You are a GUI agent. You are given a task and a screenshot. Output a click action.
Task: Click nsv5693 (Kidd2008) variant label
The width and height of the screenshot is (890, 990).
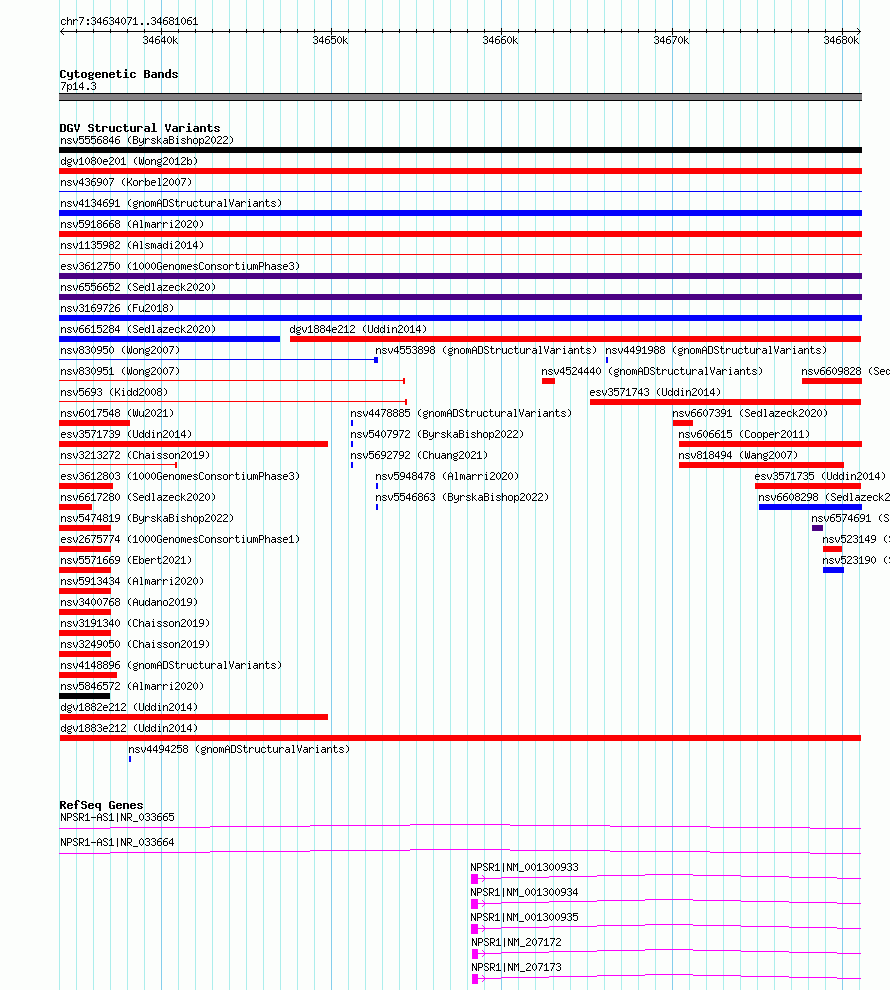pos(114,392)
